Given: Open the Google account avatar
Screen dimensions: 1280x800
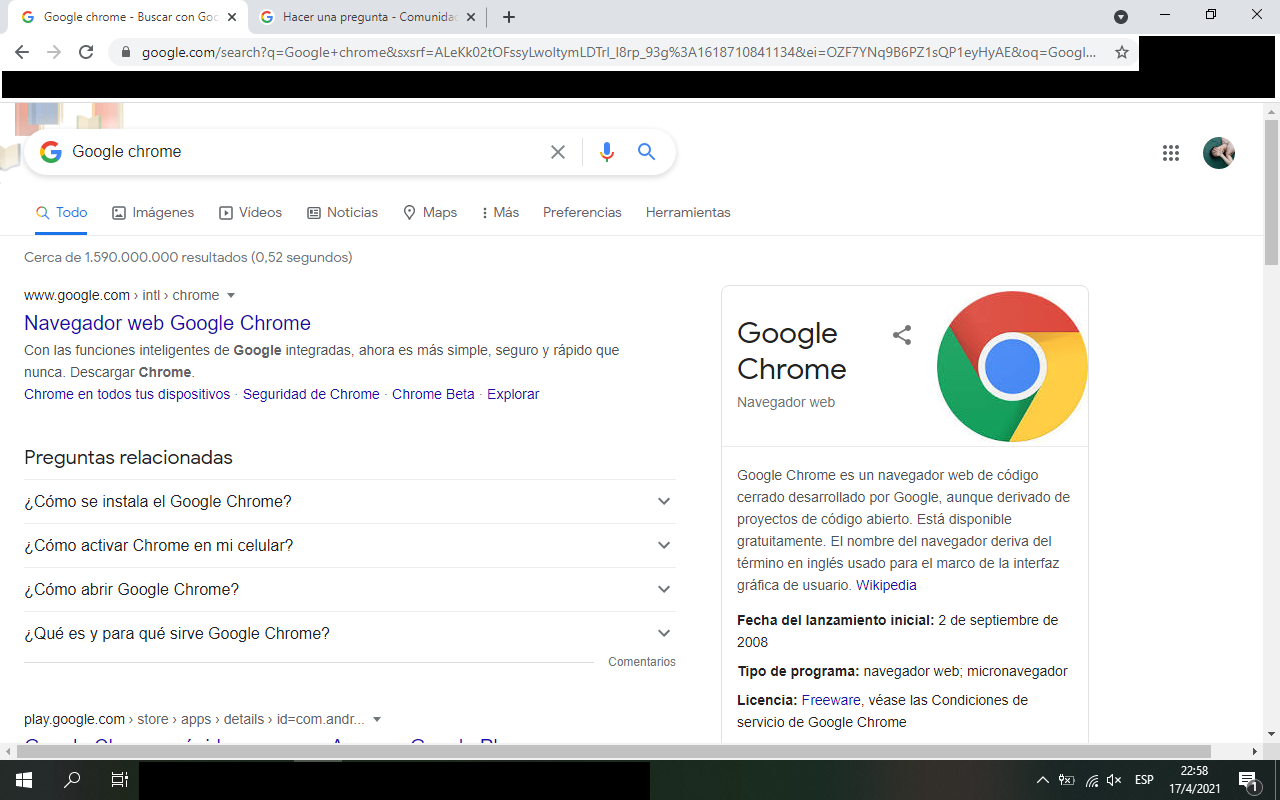Looking at the screenshot, I should click(x=1219, y=153).
